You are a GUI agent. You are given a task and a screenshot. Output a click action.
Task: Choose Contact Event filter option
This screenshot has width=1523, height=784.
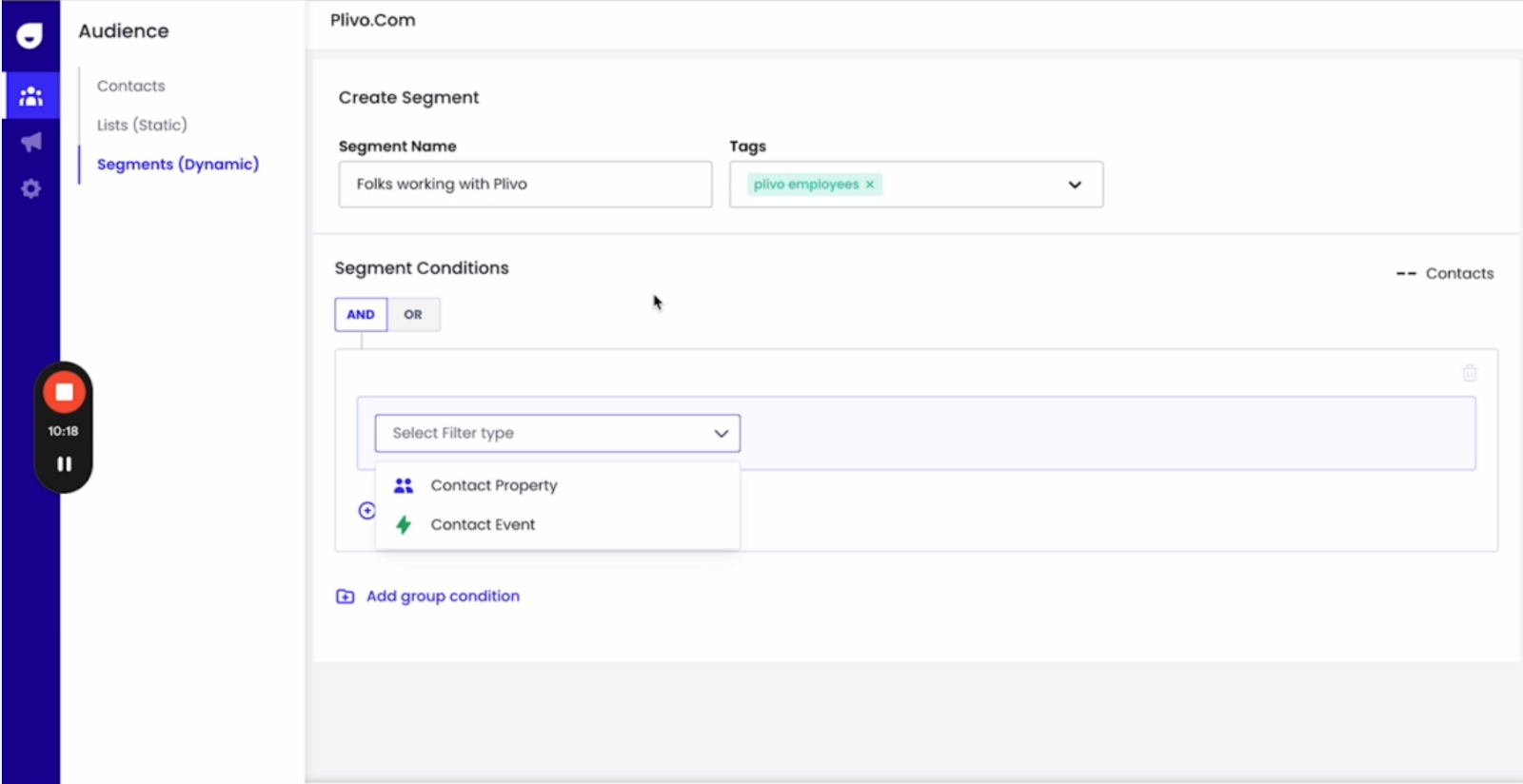click(x=483, y=524)
